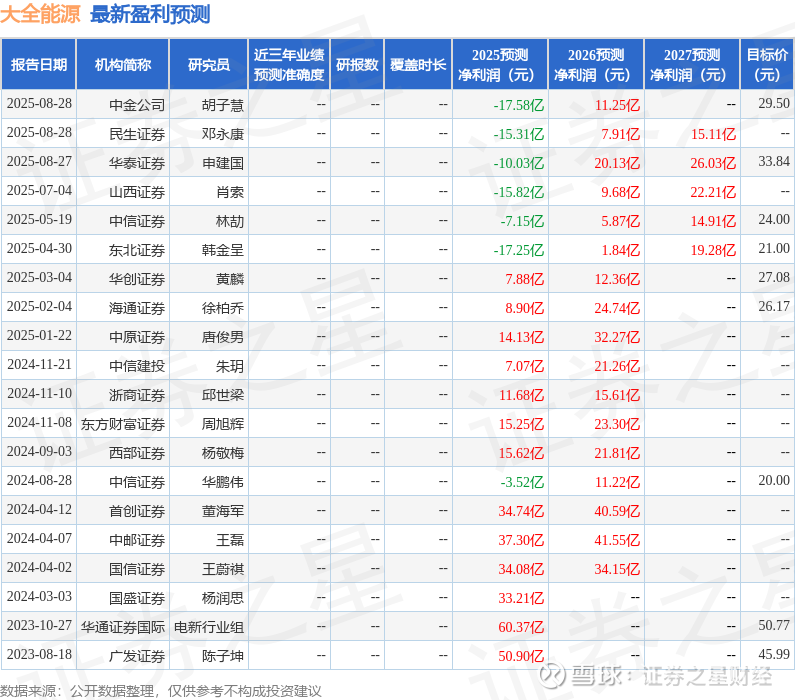Viewport: 795px width, 700px height.
Task: Click analyst name 黄麟
Action: point(230,279)
